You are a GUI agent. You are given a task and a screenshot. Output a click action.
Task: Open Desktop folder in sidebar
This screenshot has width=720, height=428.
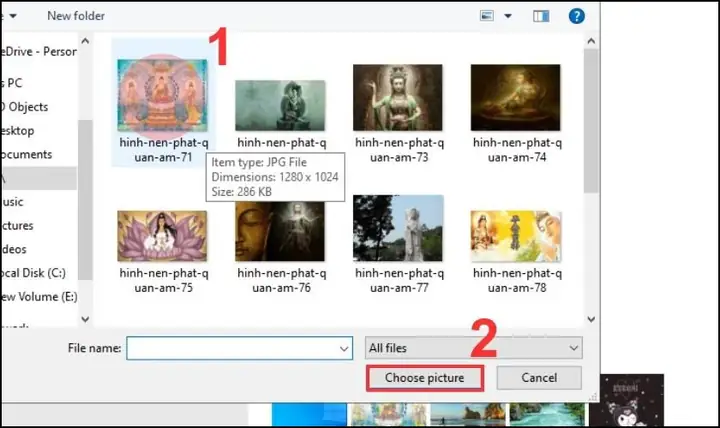pyautogui.click(x=17, y=131)
